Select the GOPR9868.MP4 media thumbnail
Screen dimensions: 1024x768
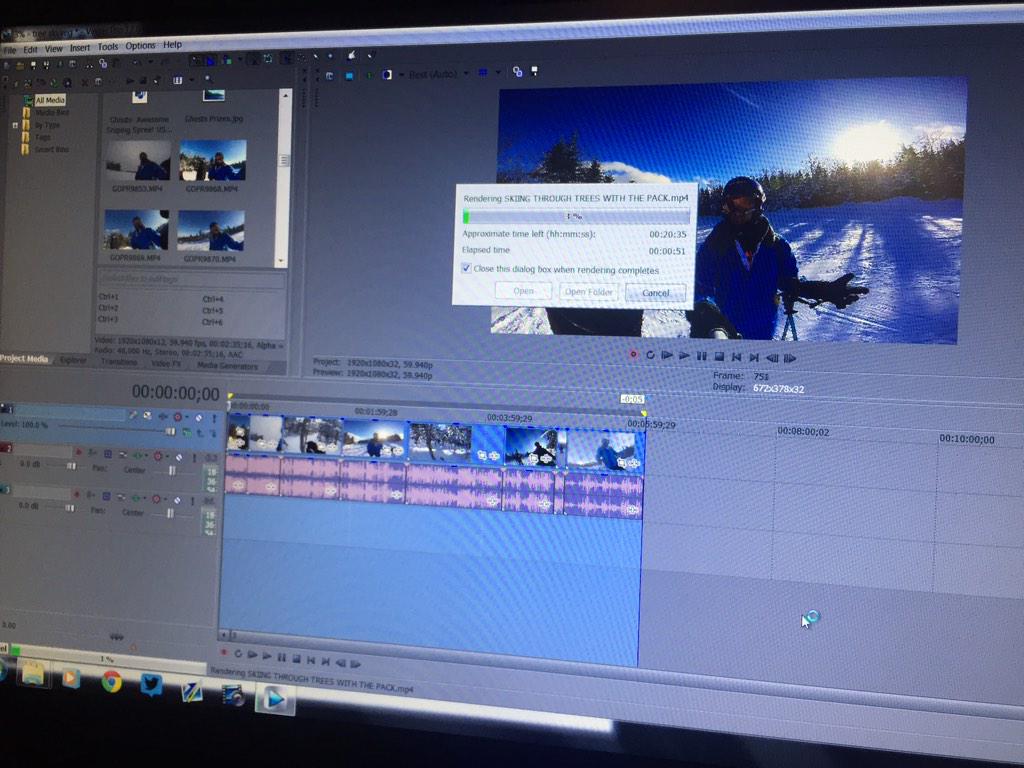click(x=213, y=160)
